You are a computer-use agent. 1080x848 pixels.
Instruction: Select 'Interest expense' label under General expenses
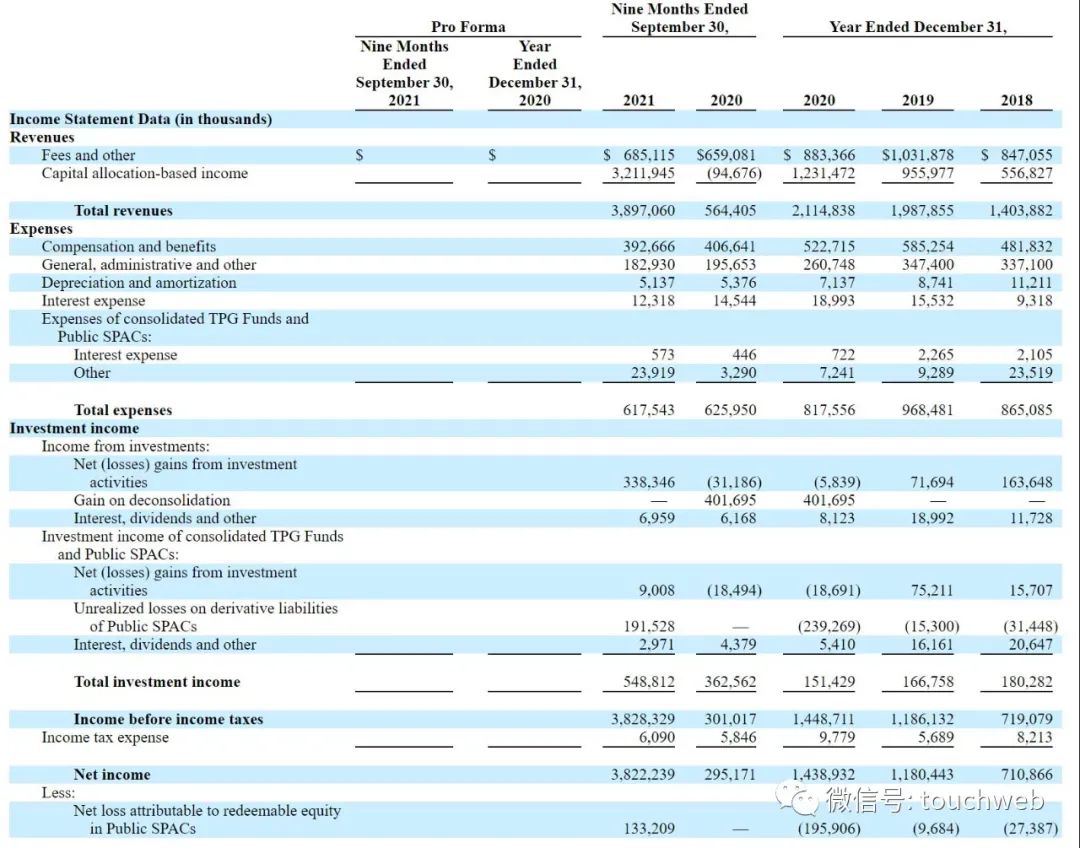click(94, 301)
